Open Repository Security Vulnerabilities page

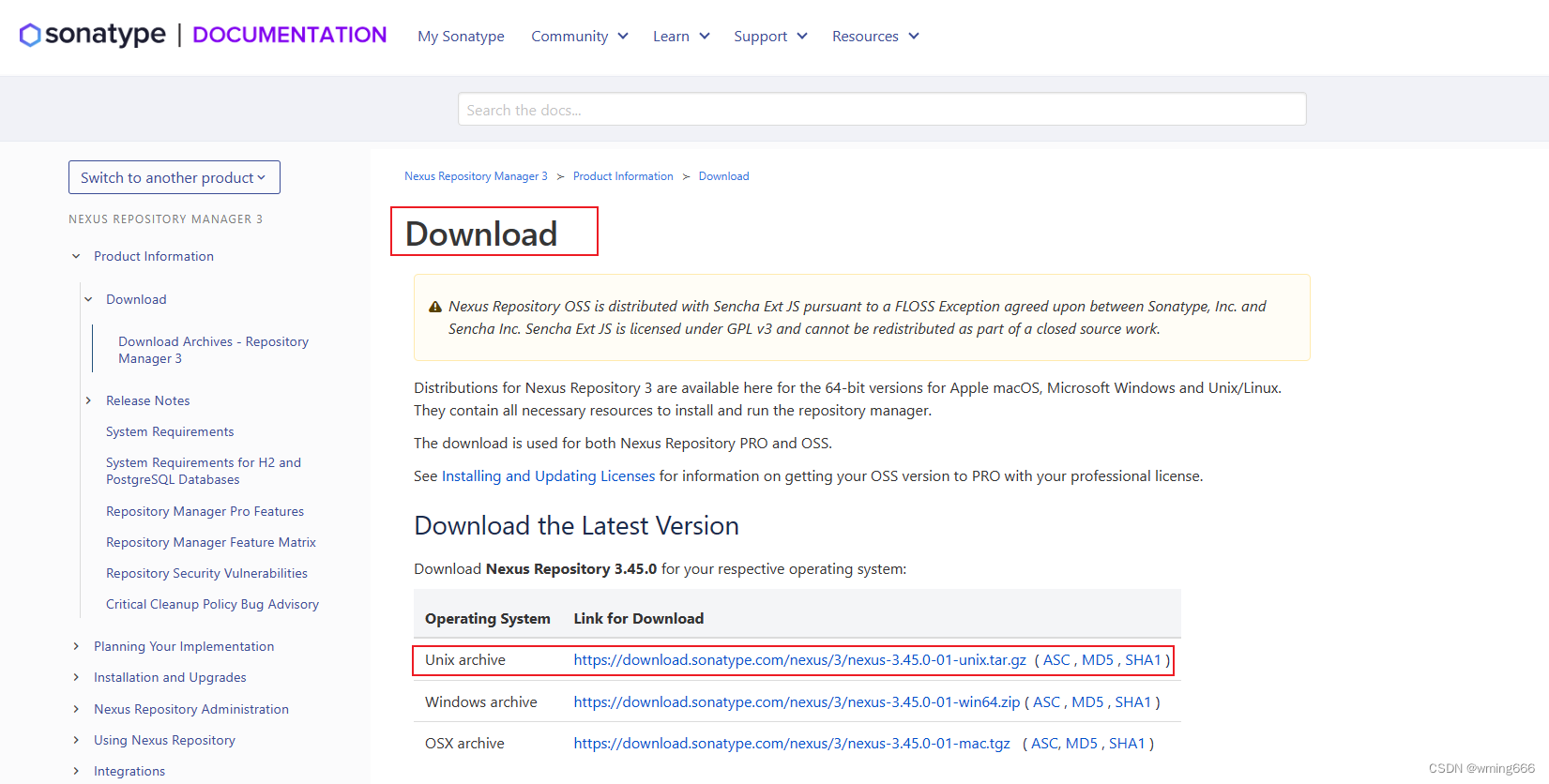[206, 573]
